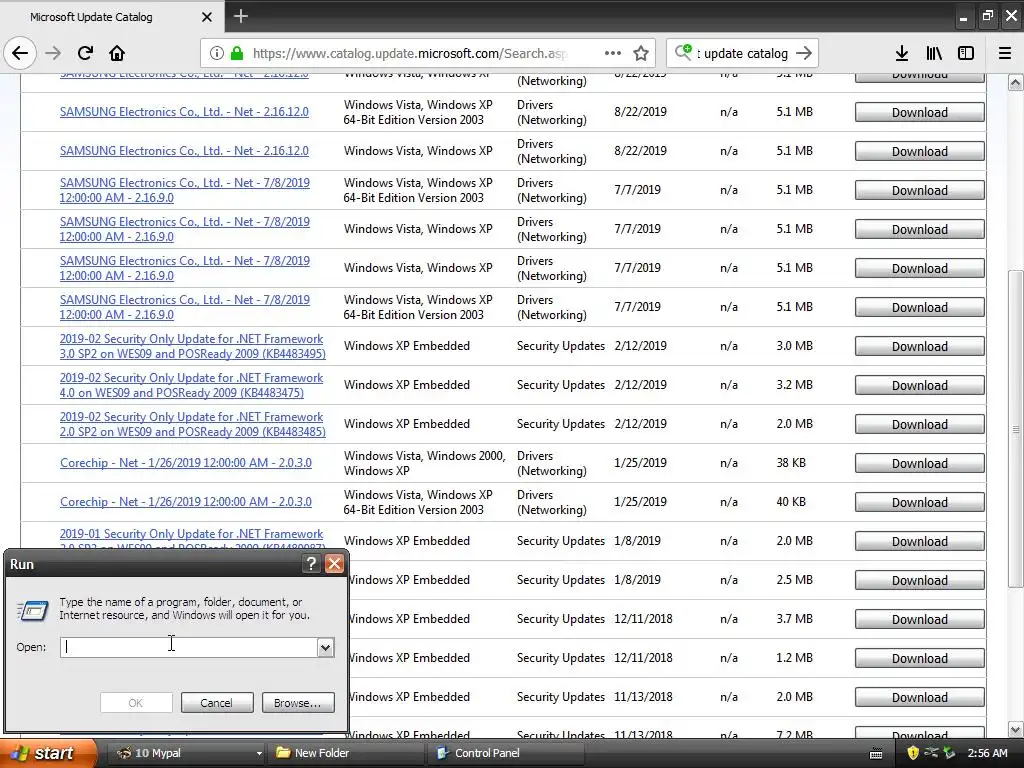The image size is (1024, 768).
Task: Switch to Control Panel taskbar window
Action: click(x=506, y=754)
